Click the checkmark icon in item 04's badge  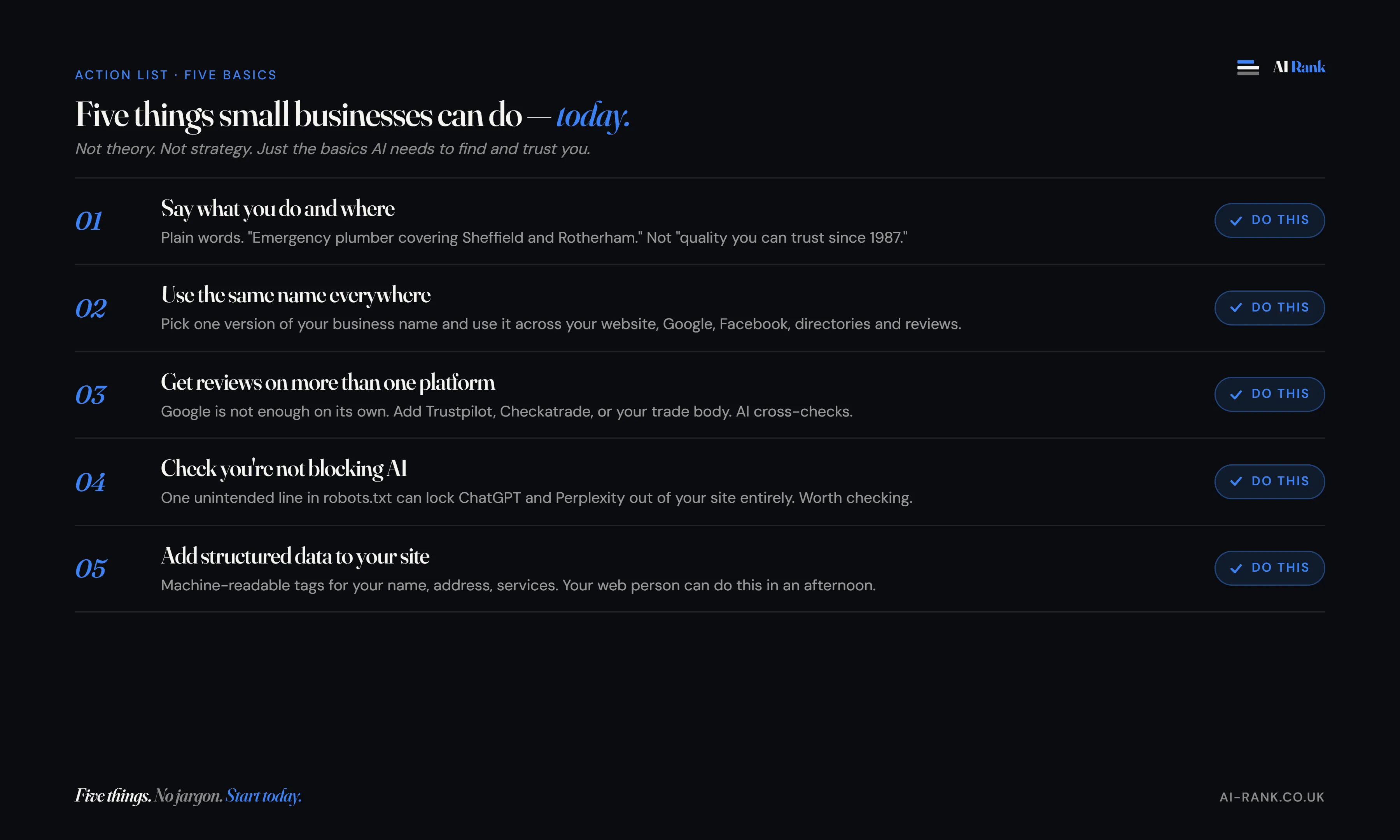click(x=1236, y=481)
